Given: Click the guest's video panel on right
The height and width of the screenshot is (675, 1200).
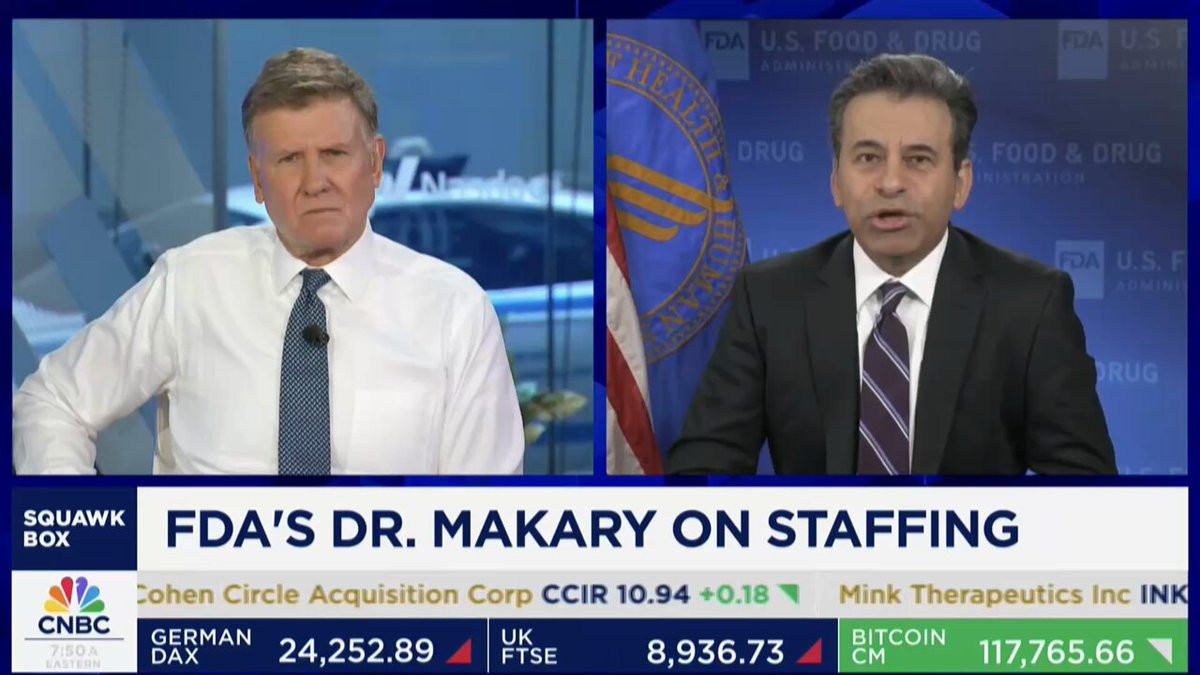Looking at the screenshot, I should pos(897,246).
